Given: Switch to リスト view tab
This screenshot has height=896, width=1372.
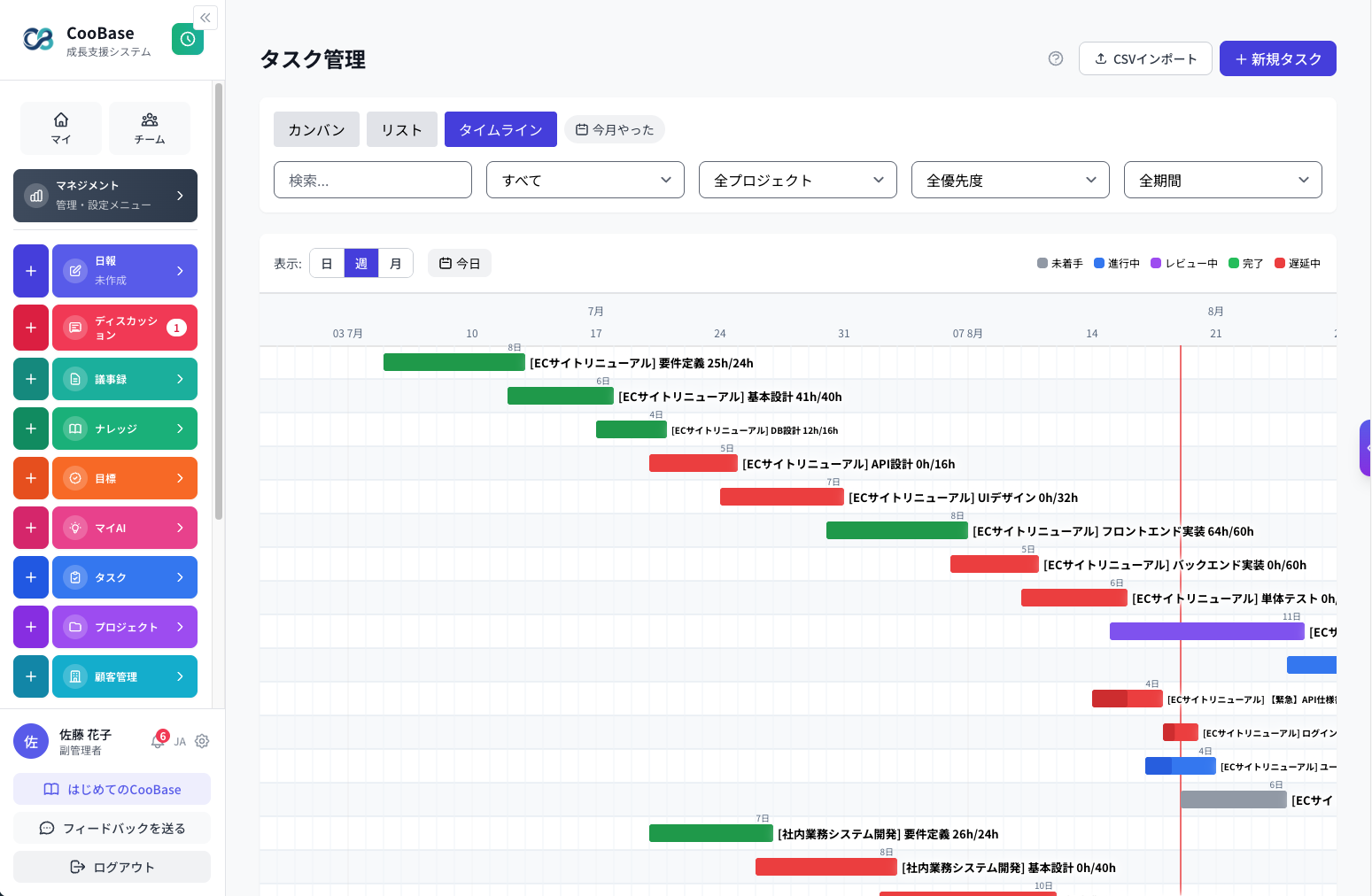Looking at the screenshot, I should [402, 129].
